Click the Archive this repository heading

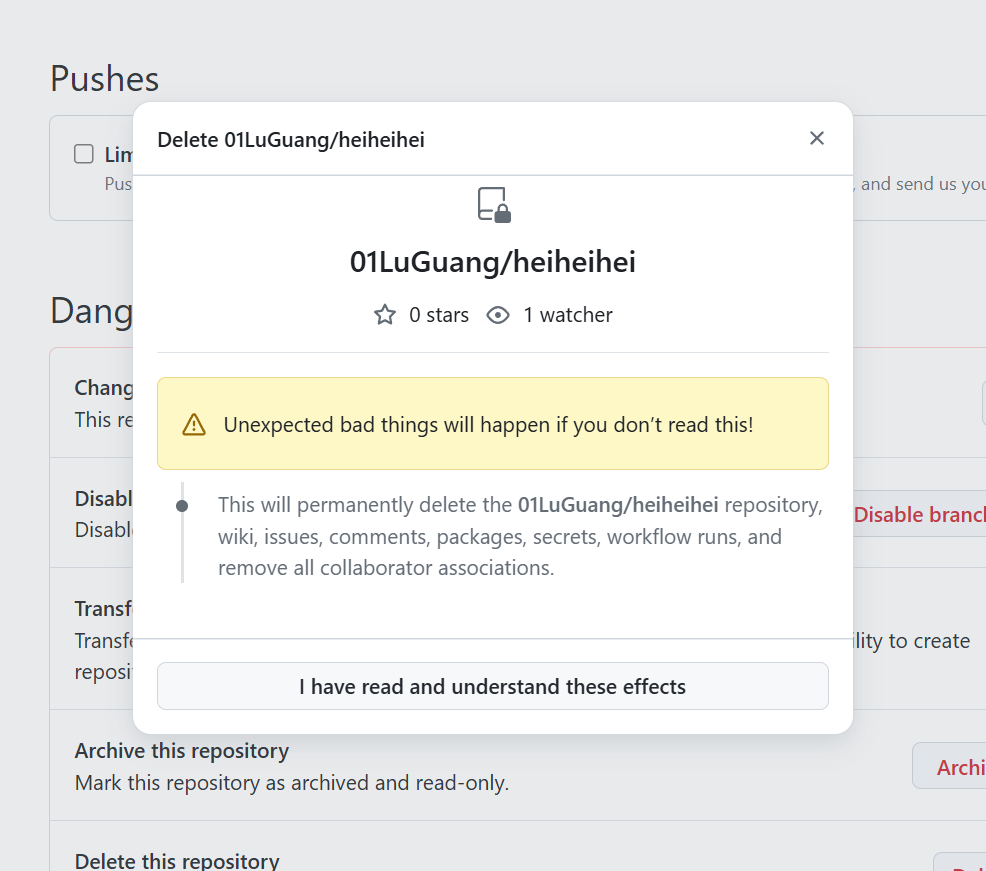[182, 751]
